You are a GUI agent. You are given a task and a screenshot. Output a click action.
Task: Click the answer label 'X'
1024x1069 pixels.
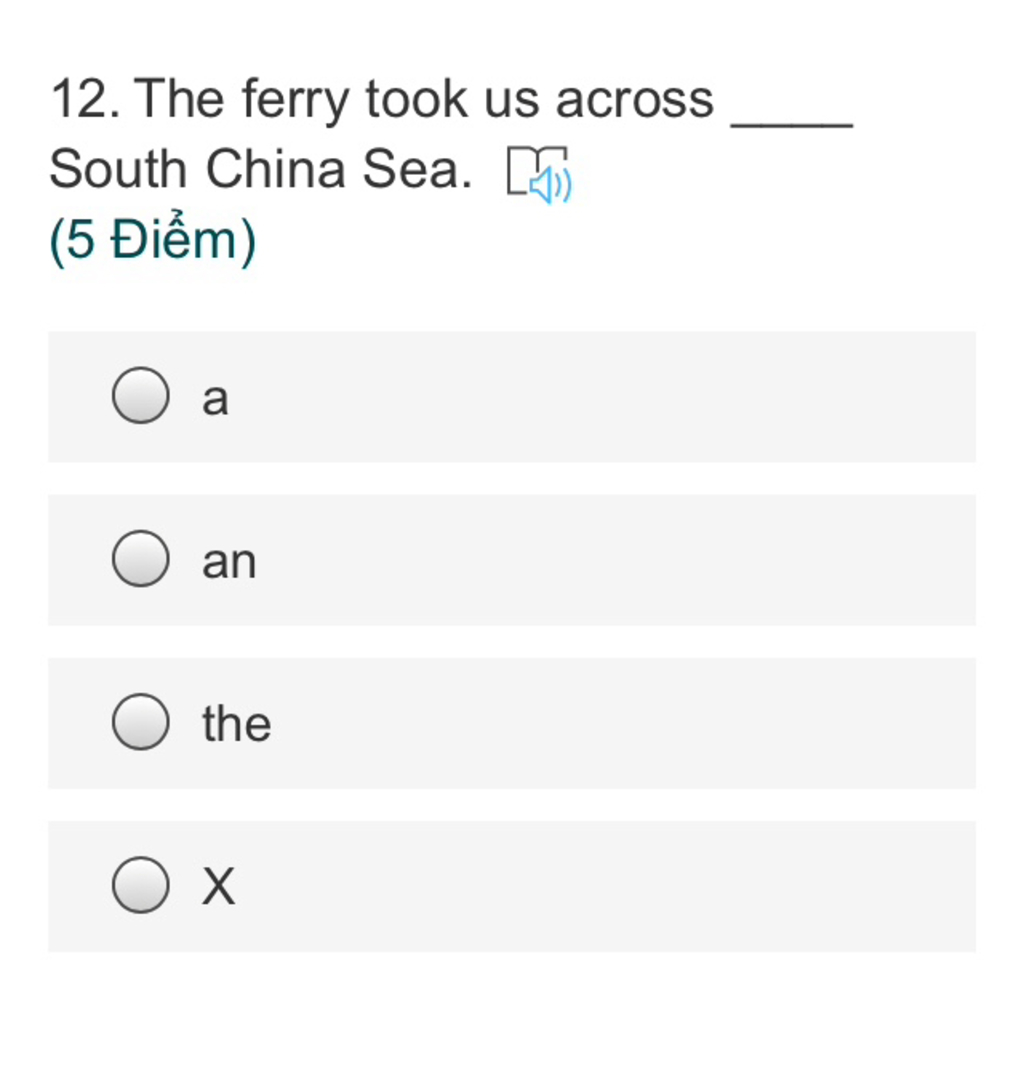point(218,886)
